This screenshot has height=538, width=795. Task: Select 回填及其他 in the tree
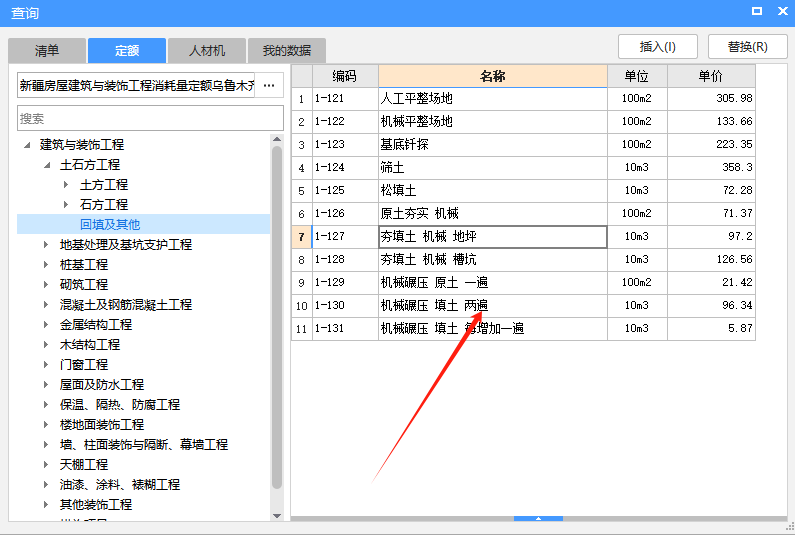pos(110,224)
